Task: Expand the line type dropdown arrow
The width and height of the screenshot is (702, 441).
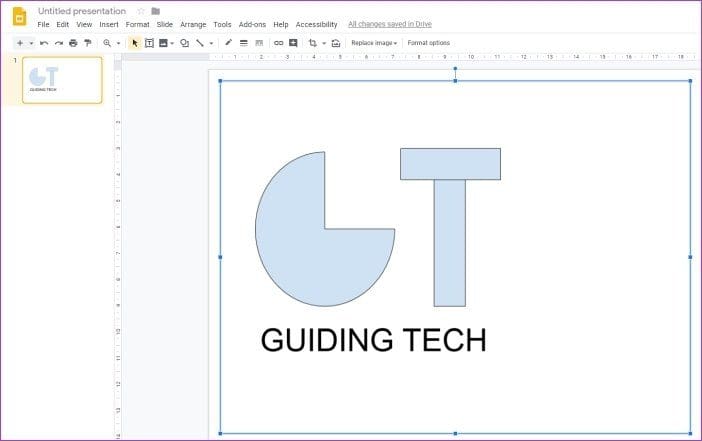Action: click(x=211, y=43)
